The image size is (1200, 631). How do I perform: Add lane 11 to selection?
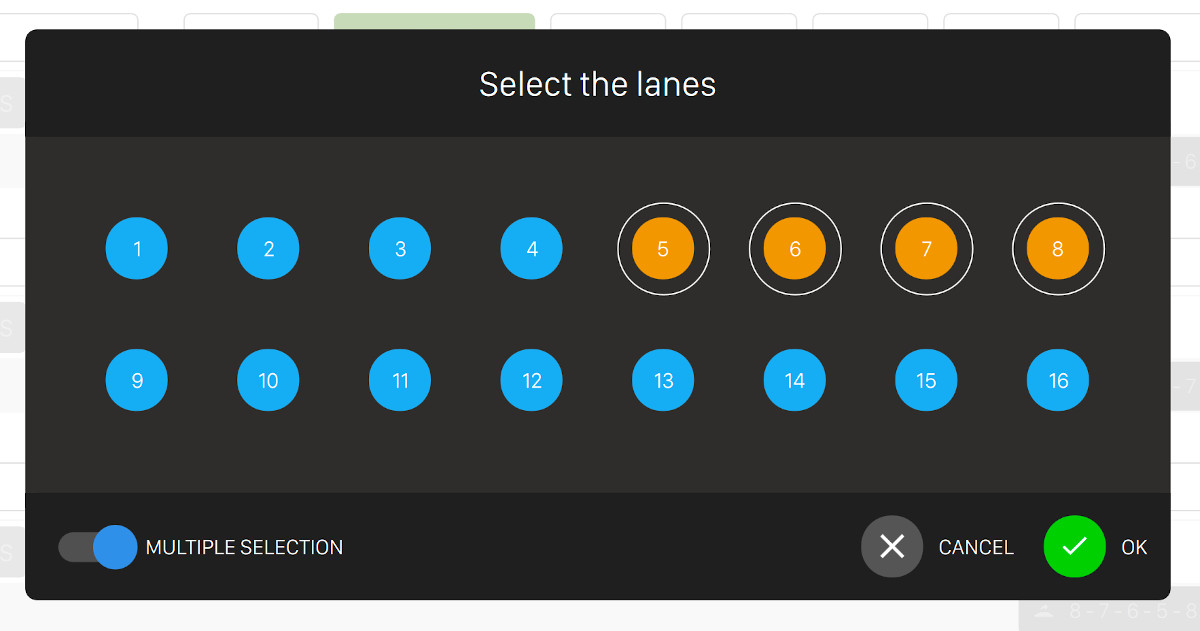click(x=400, y=380)
